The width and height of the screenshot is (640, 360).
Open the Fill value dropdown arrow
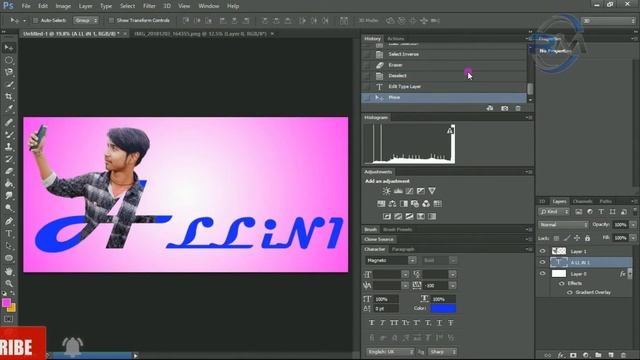pyautogui.click(x=633, y=238)
